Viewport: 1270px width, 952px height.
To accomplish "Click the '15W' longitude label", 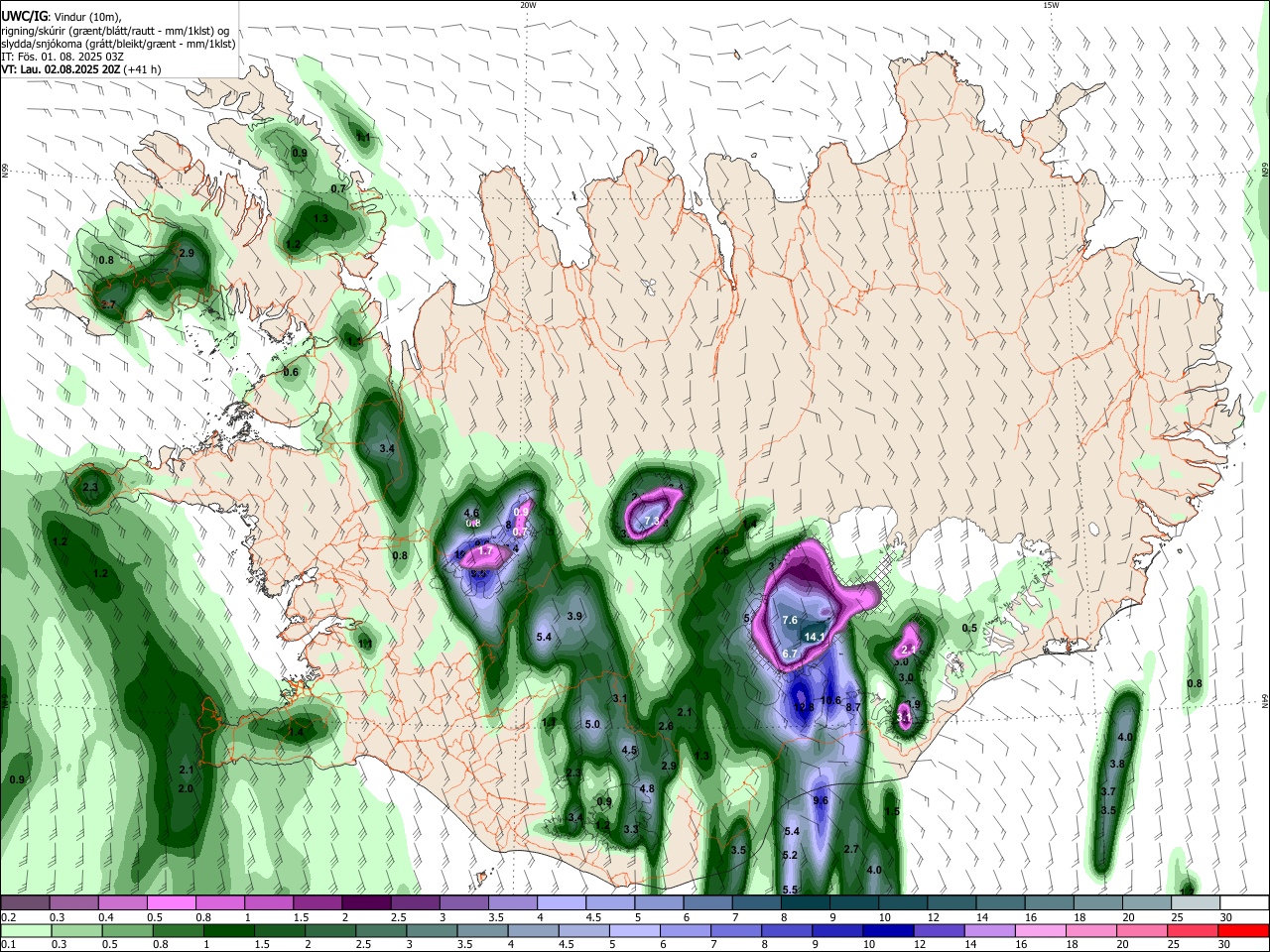I will click(x=1051, y=5).
